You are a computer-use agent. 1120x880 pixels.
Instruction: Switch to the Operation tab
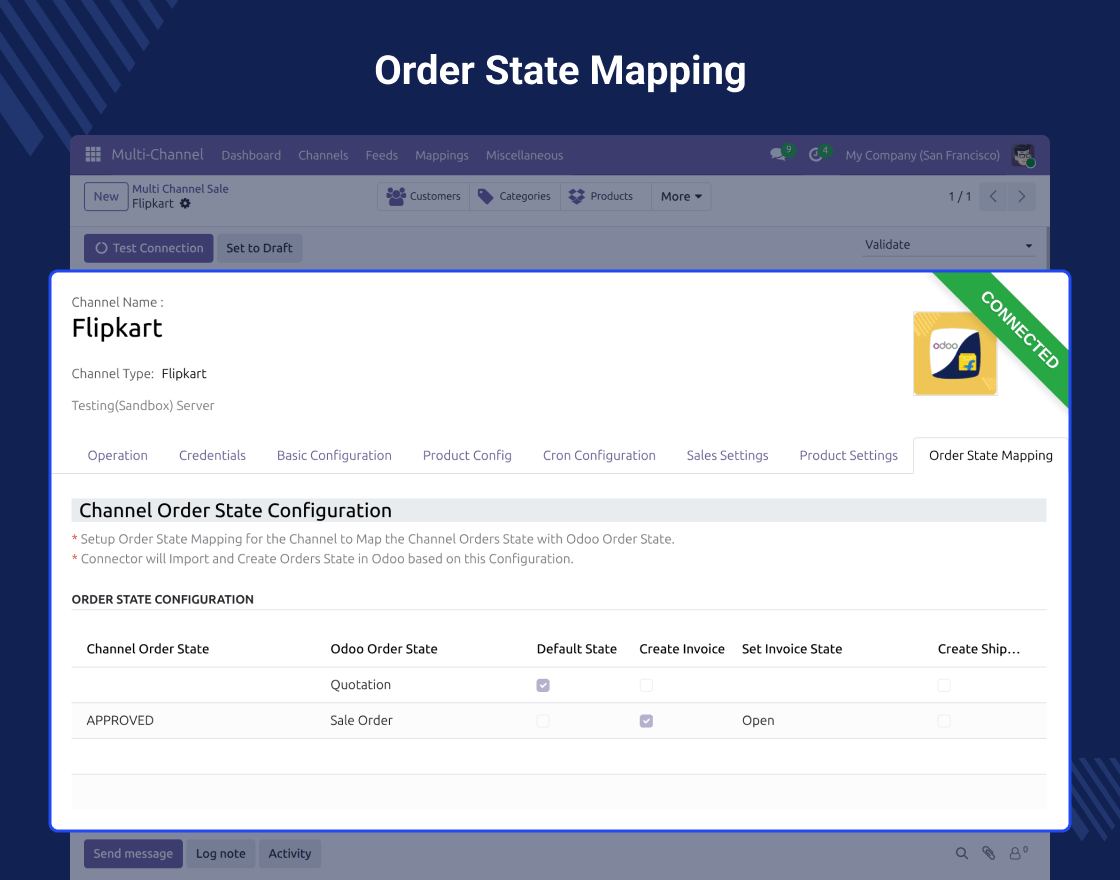pos(117,455)
